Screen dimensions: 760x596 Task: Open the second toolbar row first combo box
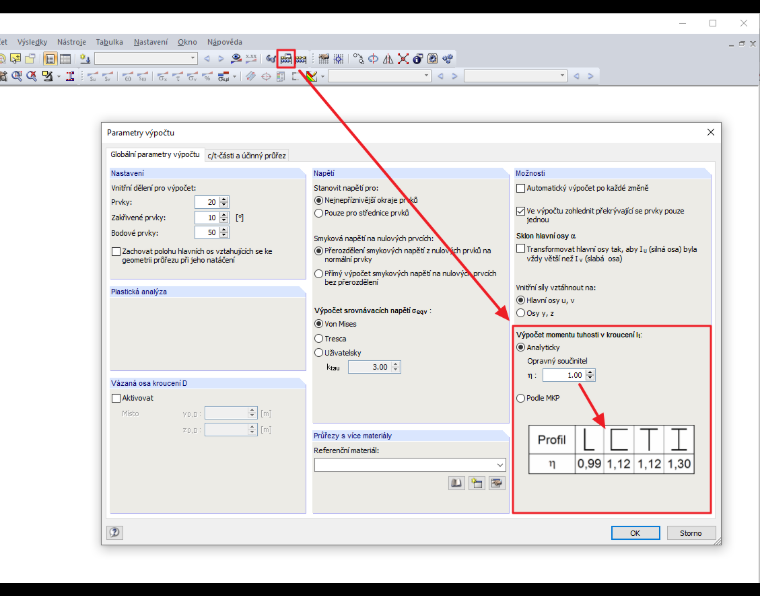[380, 76]
